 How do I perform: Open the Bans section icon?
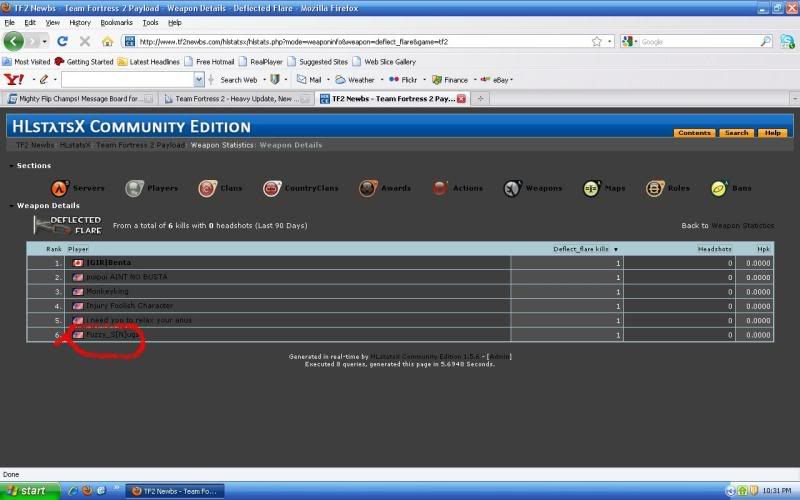(x=719, y=188)
